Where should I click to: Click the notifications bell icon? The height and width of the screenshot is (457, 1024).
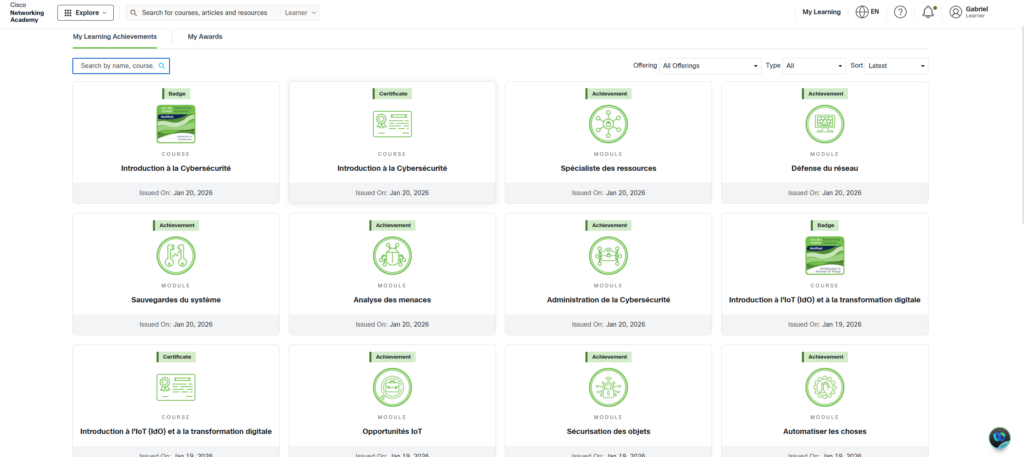[x=928, y=13]
